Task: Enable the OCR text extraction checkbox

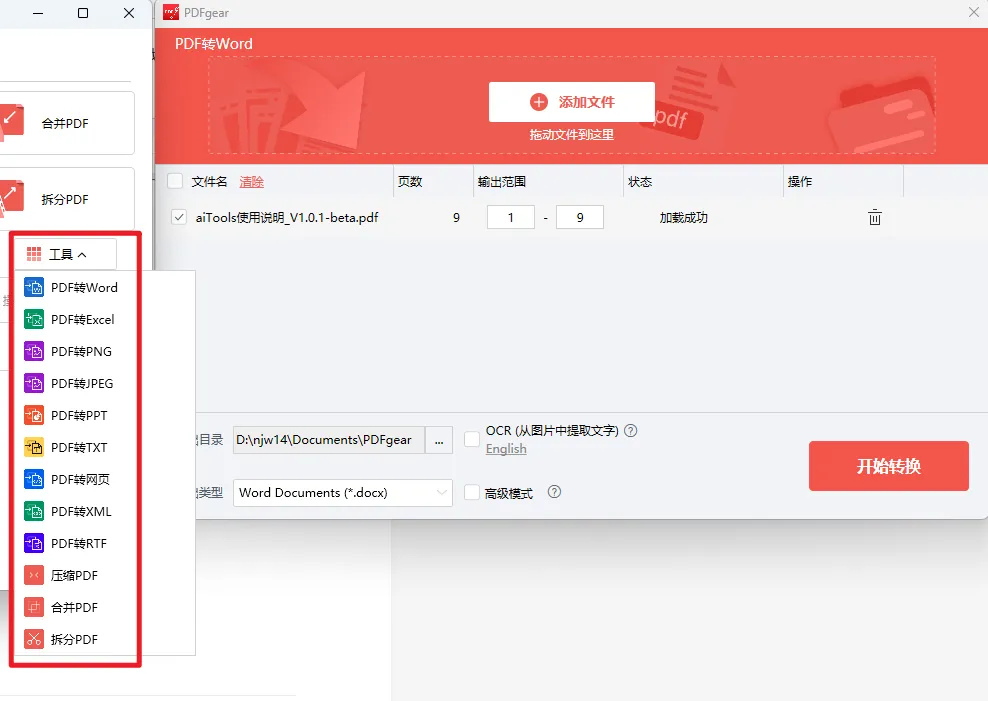Action: point(472,439)
